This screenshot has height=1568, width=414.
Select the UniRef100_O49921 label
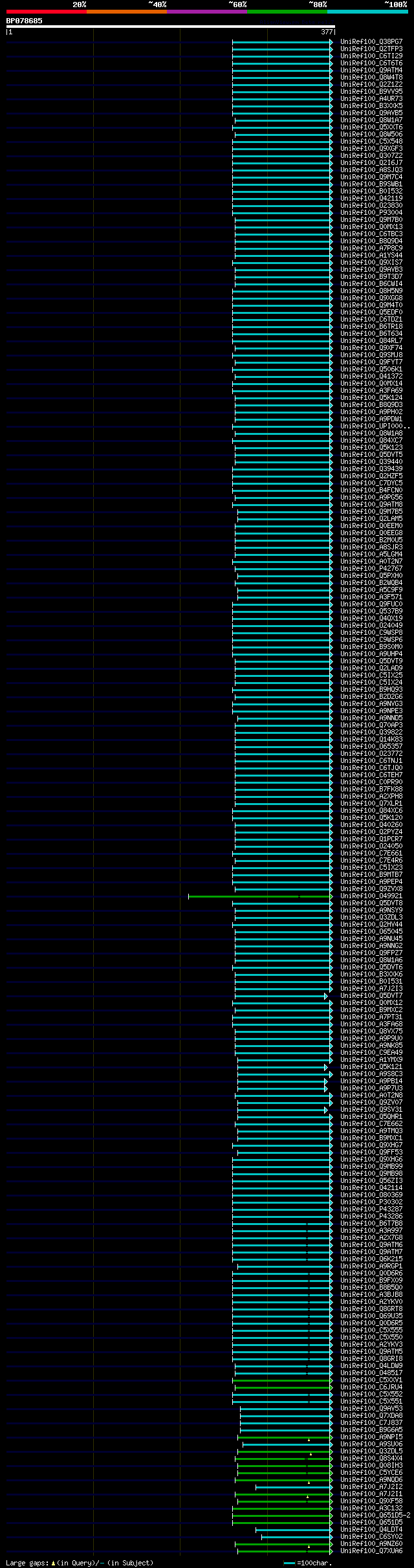click(371, 896)
